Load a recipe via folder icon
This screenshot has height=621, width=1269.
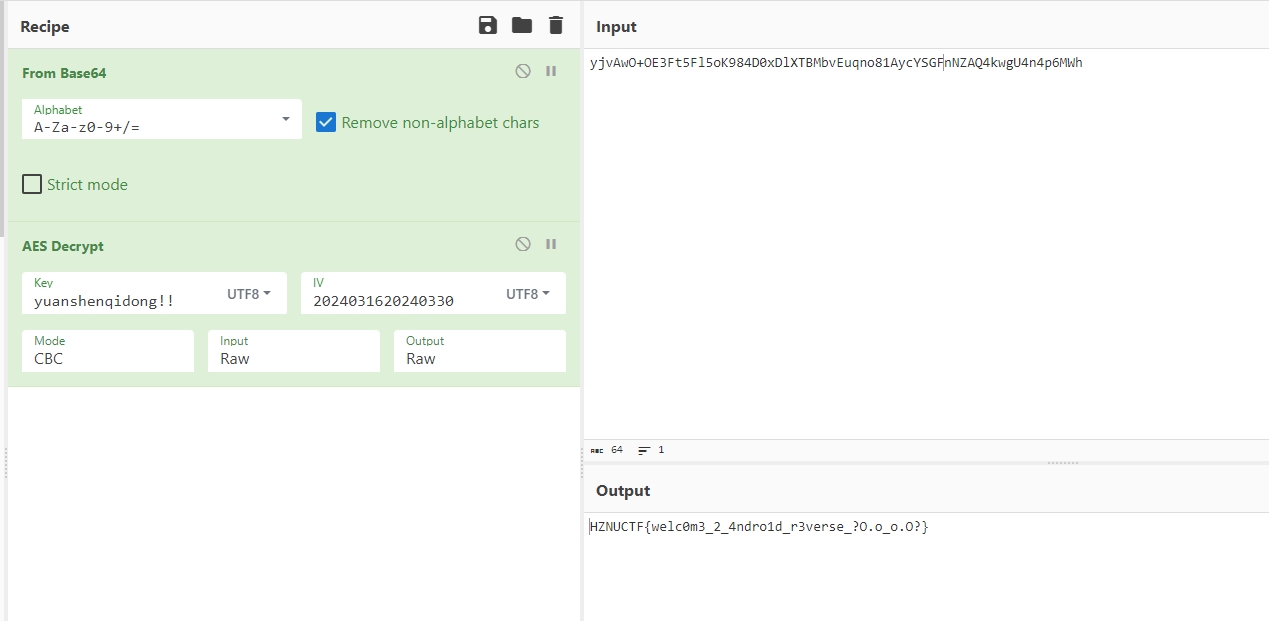point(522,26)
